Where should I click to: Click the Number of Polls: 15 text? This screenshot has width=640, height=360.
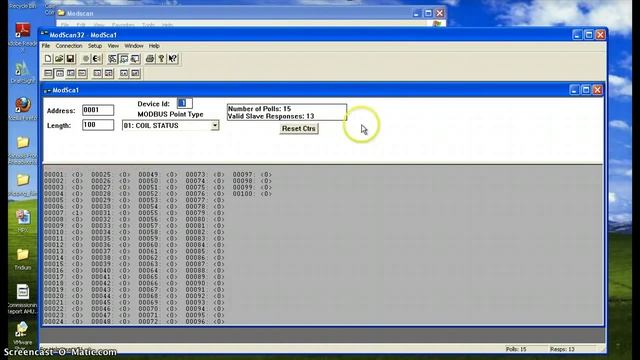click(260, 109)
